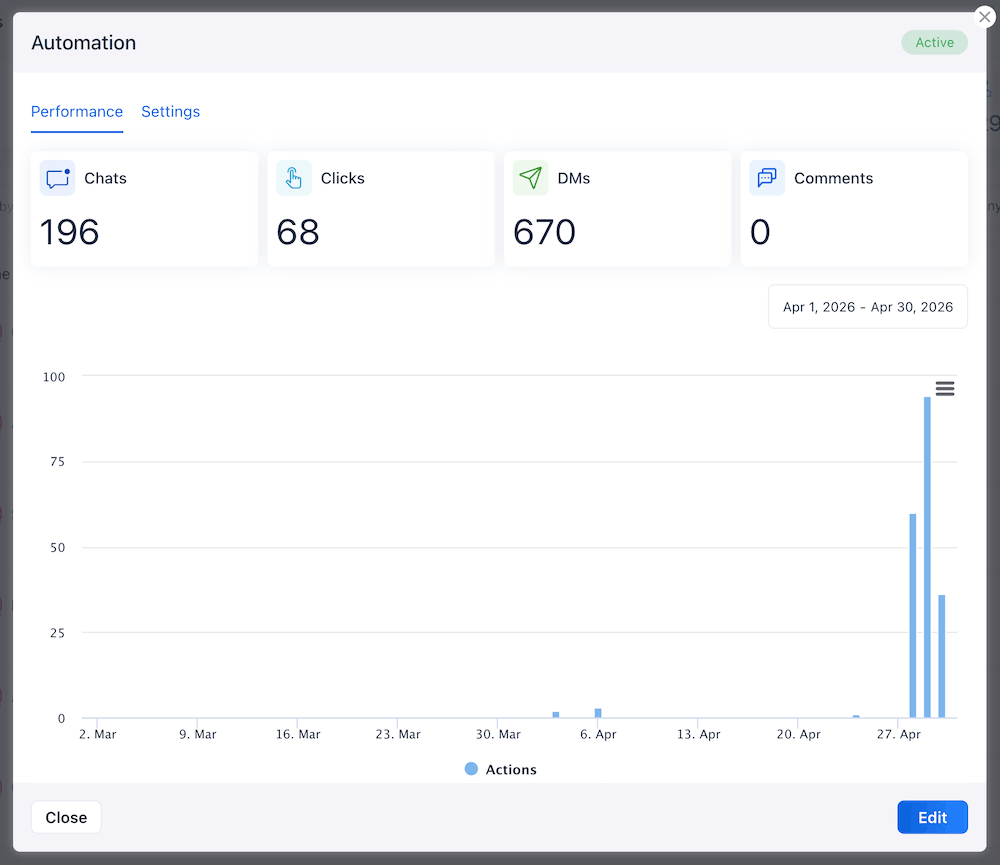Click the DMs paper plane icon

click(531, 178)
